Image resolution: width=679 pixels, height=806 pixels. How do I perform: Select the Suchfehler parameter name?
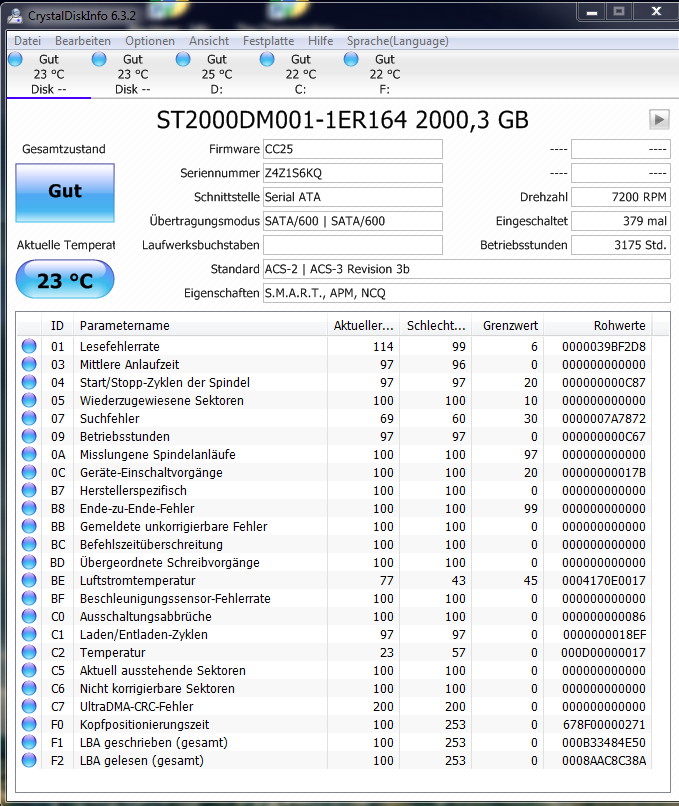(109, 418)
